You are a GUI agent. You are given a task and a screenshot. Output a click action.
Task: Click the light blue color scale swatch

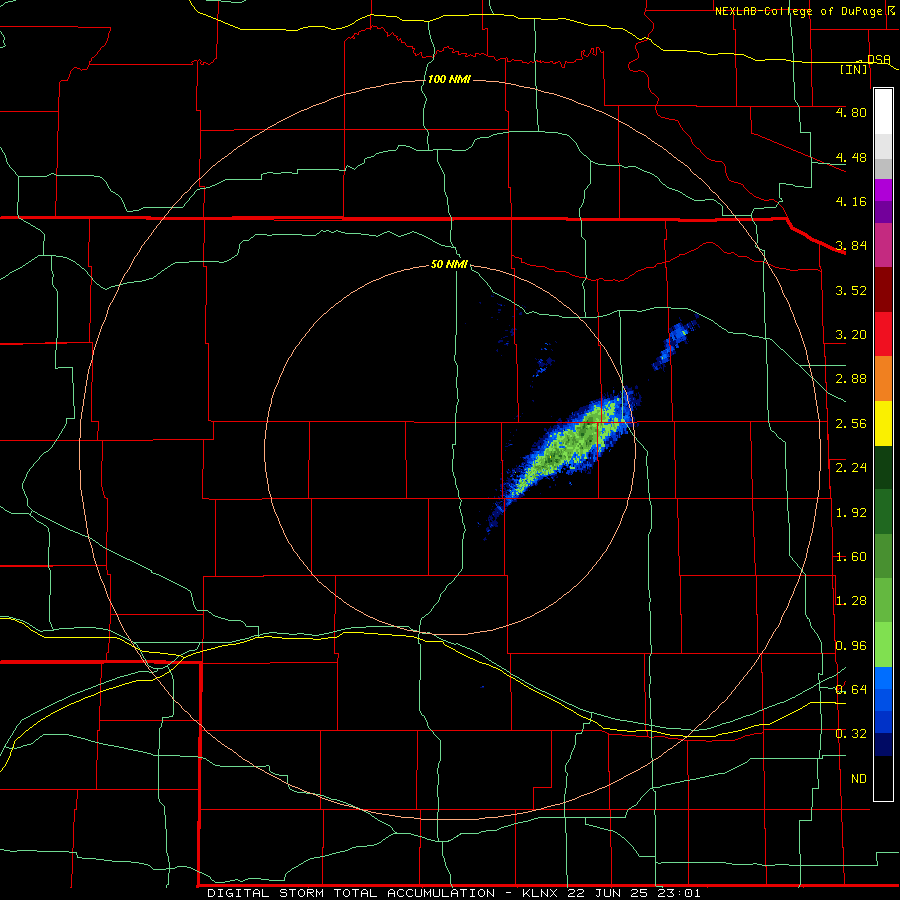[x=883, y=678]
